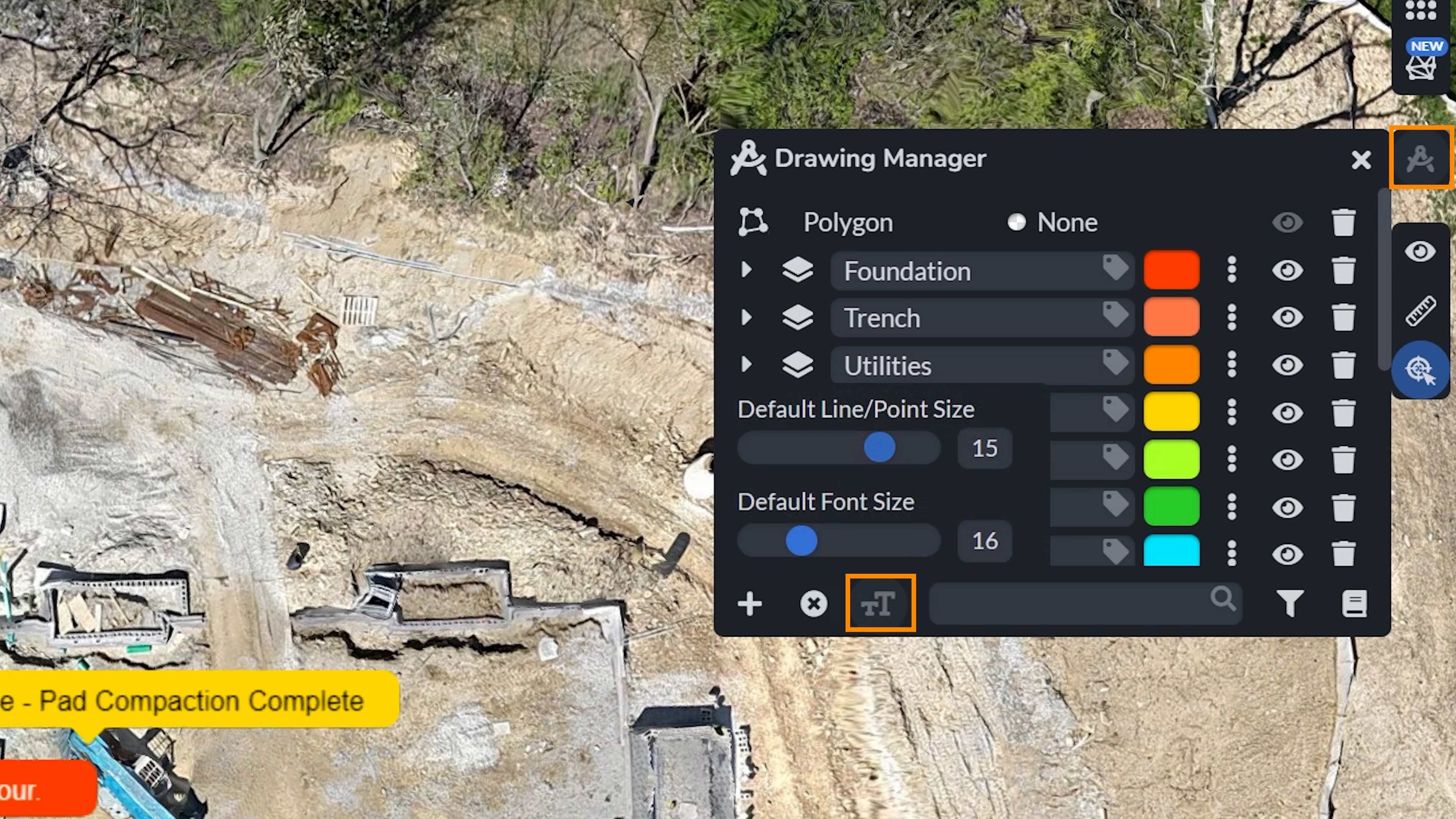Open the filter funnel icon
Screen dimensions: 1456x819
point(1290,604)
